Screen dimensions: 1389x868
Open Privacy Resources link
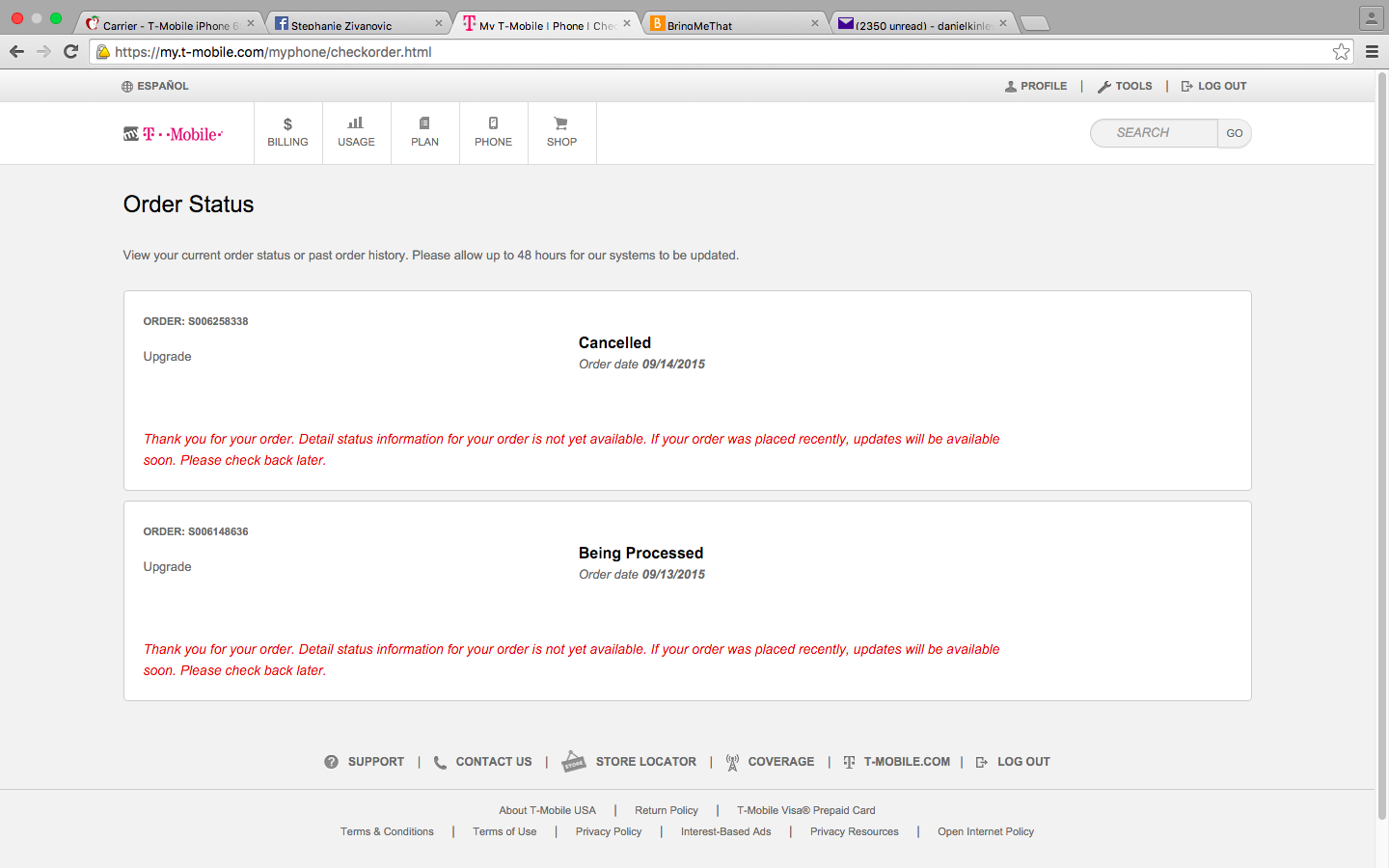tap(855, 831)
